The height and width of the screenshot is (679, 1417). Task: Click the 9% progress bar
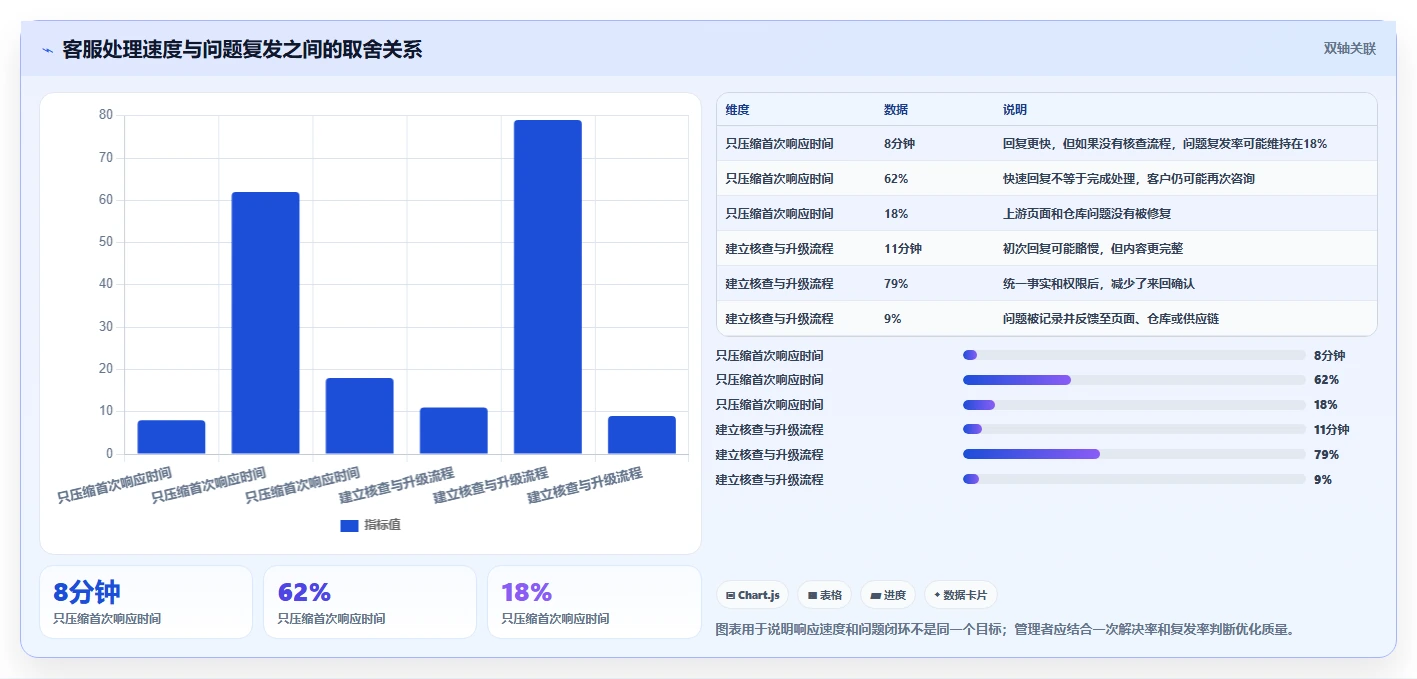point(1134,479)
